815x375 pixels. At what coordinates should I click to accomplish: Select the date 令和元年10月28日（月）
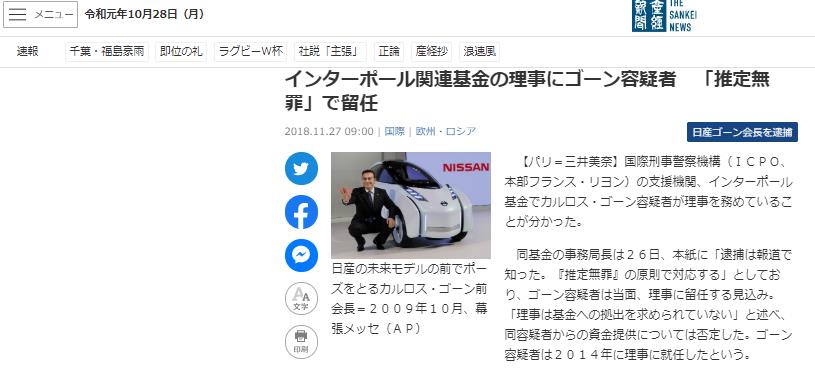click(144, 15)
